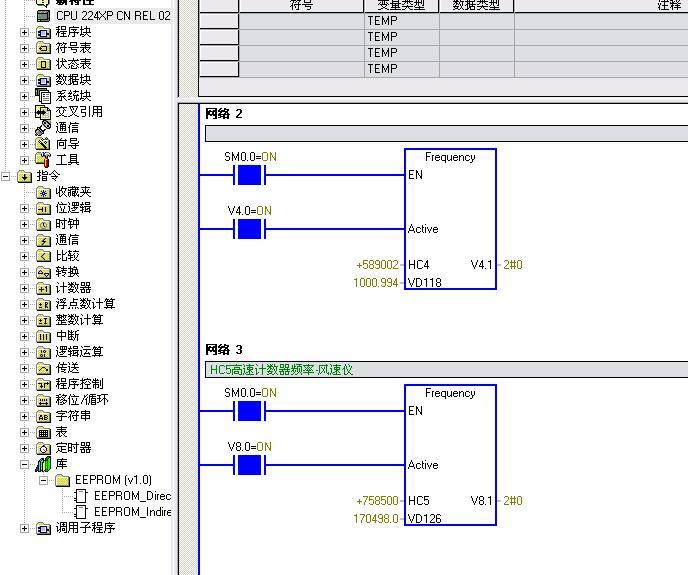Click the 时钟 clock instruction icon
The image size is (688, 575).
[43, 224]
